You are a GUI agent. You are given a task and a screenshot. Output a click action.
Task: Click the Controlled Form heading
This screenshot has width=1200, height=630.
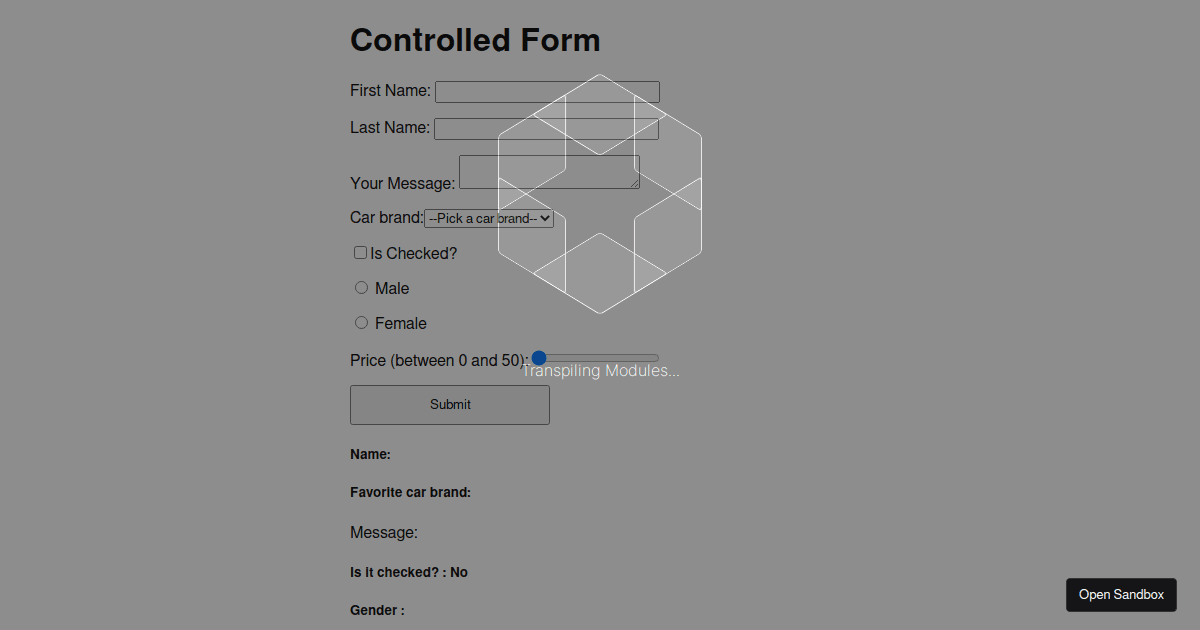[x=475, y=40]
